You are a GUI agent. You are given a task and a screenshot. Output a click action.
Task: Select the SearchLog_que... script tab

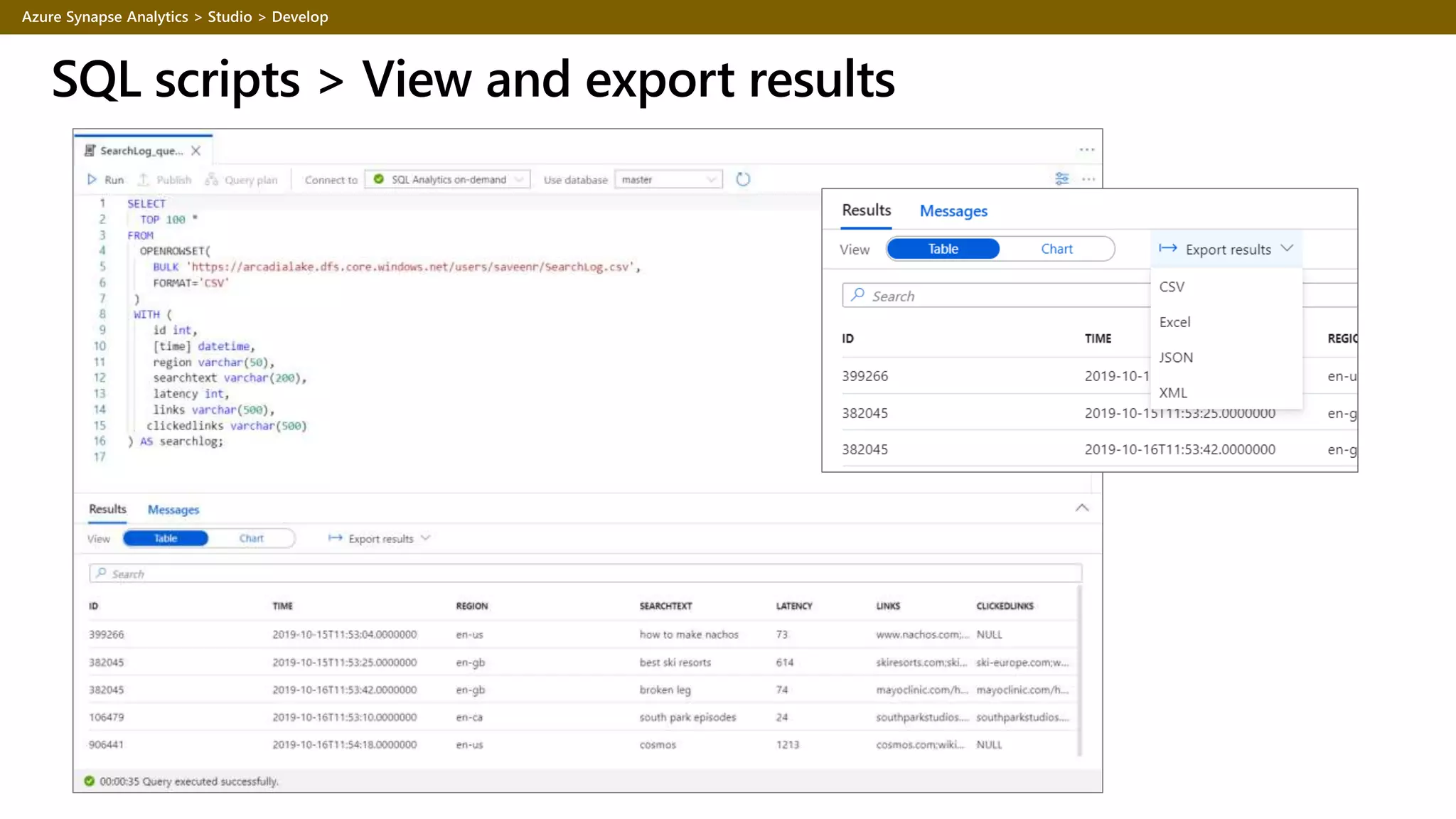(141, 151)
